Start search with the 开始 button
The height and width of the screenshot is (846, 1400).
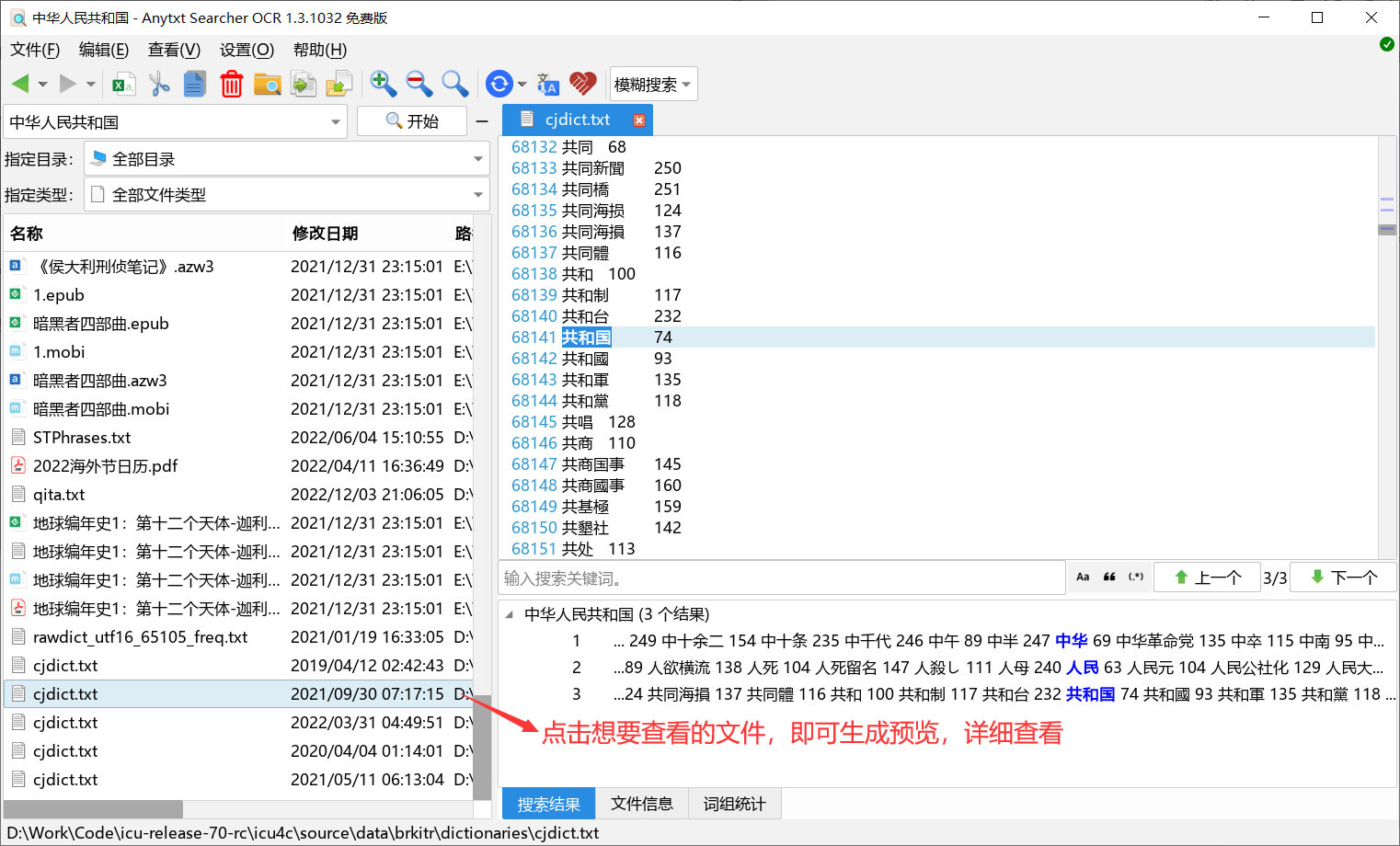tap(412, 121)
